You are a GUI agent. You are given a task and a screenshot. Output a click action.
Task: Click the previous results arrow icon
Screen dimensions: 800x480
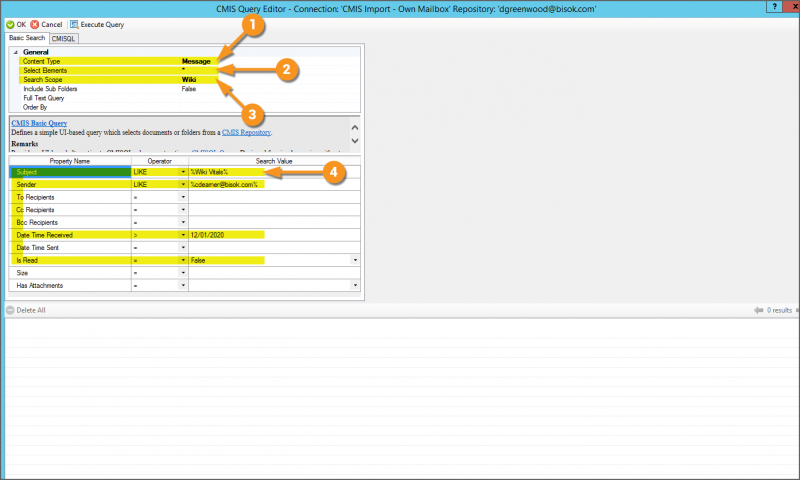759,310
